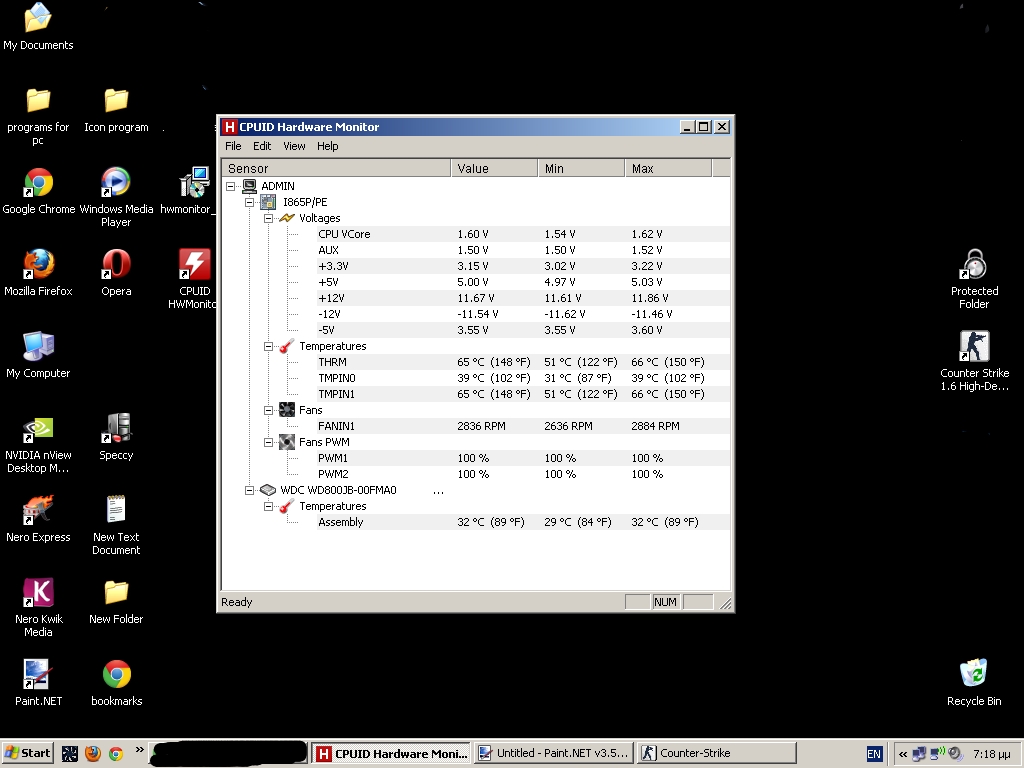
Task: Collapse the WDC WD800JB-00FMA0 drive node
Action: tap(249, 490)
